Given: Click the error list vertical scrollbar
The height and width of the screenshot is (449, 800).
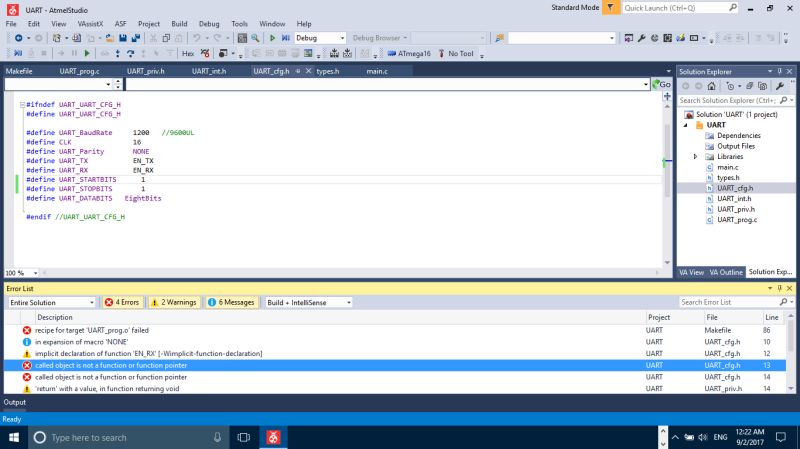Looking at the screenshot, I should (x=791, y=352).
